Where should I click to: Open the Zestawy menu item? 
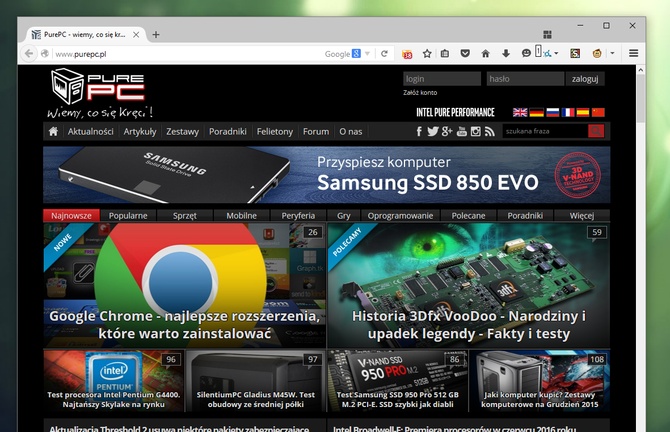(182, 132)
